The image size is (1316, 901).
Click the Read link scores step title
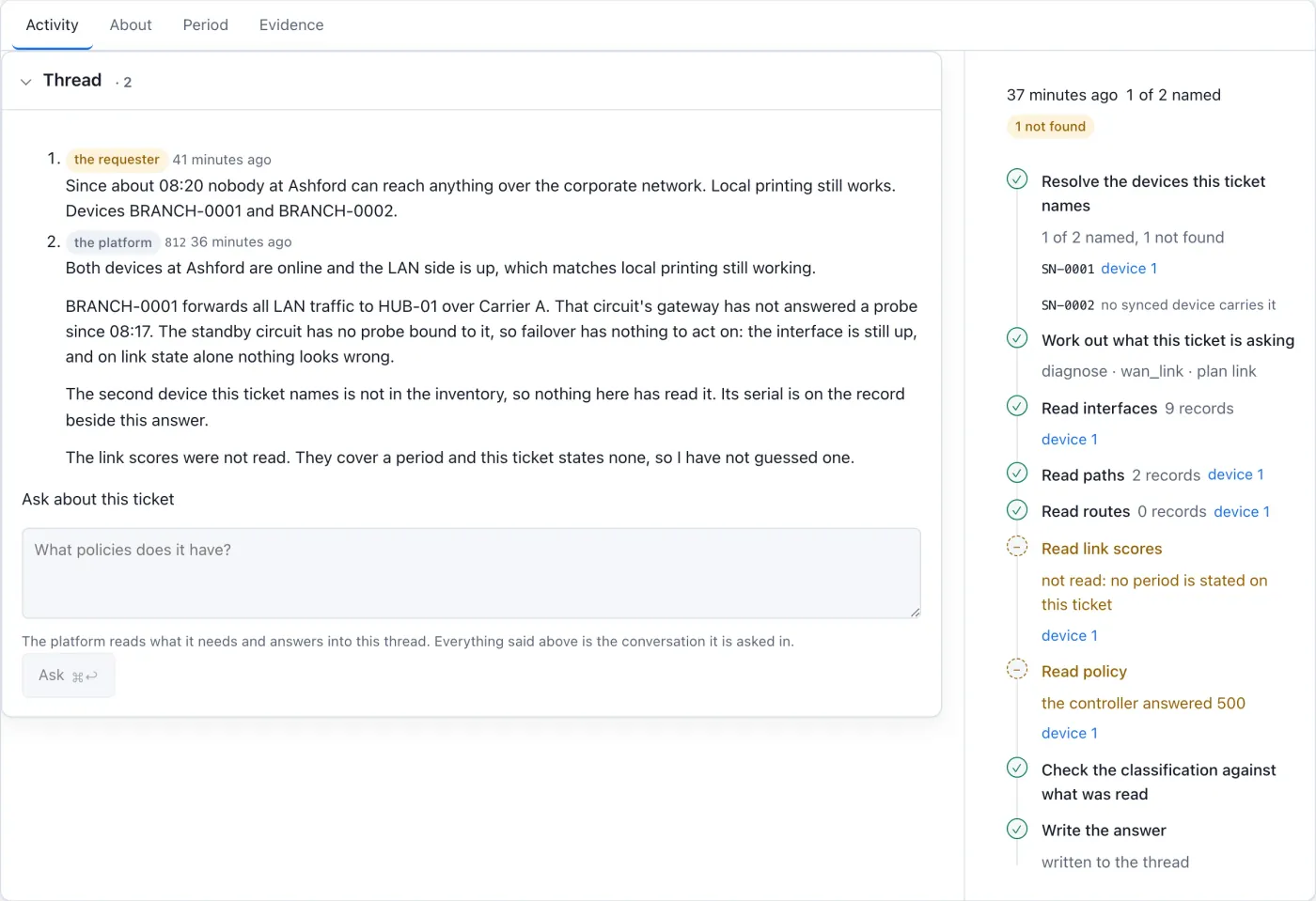pyautogui.click(x=1102, y=549)
